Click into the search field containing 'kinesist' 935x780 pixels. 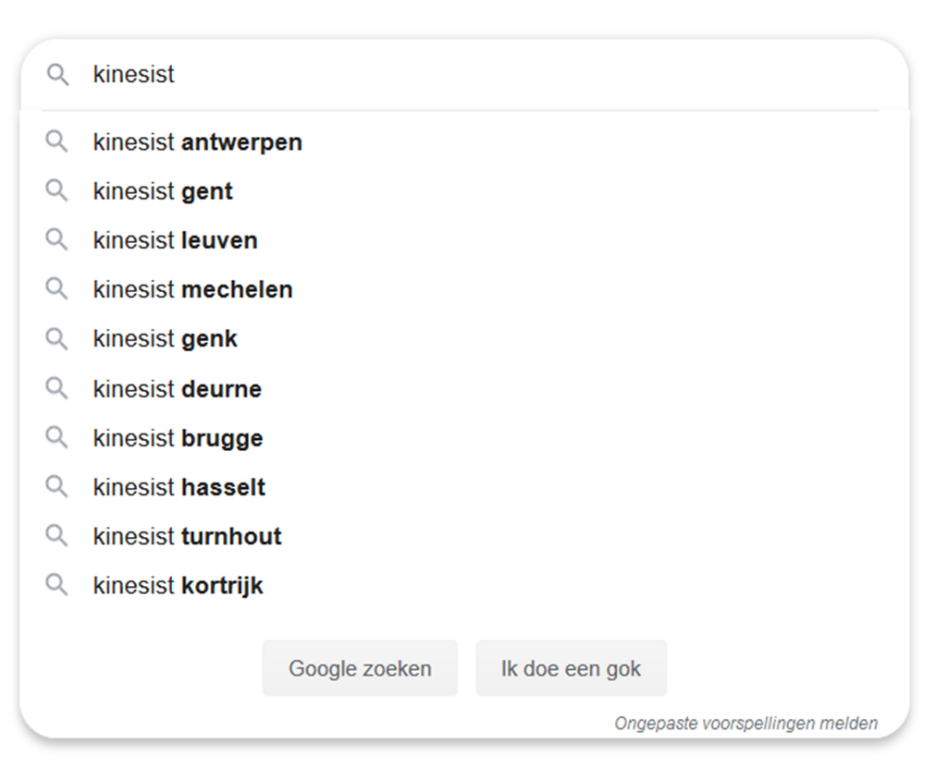click(x=480, y=75)
